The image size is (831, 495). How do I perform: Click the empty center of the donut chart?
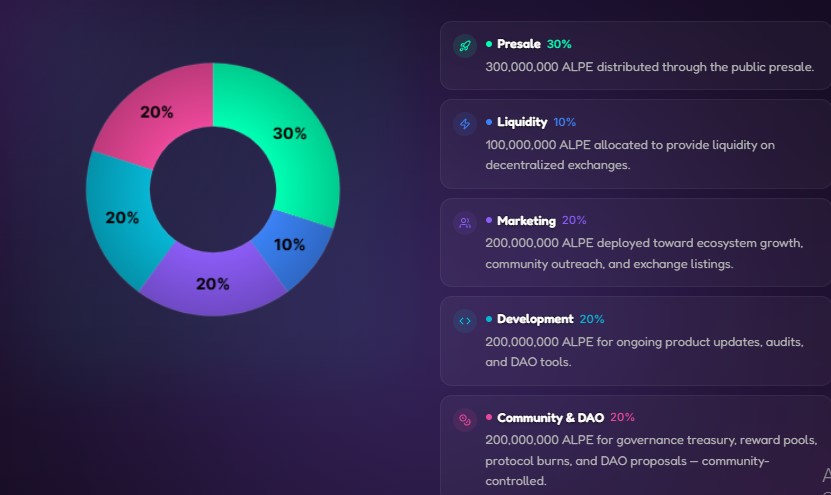pyautogui.click(x=212, y=189)
